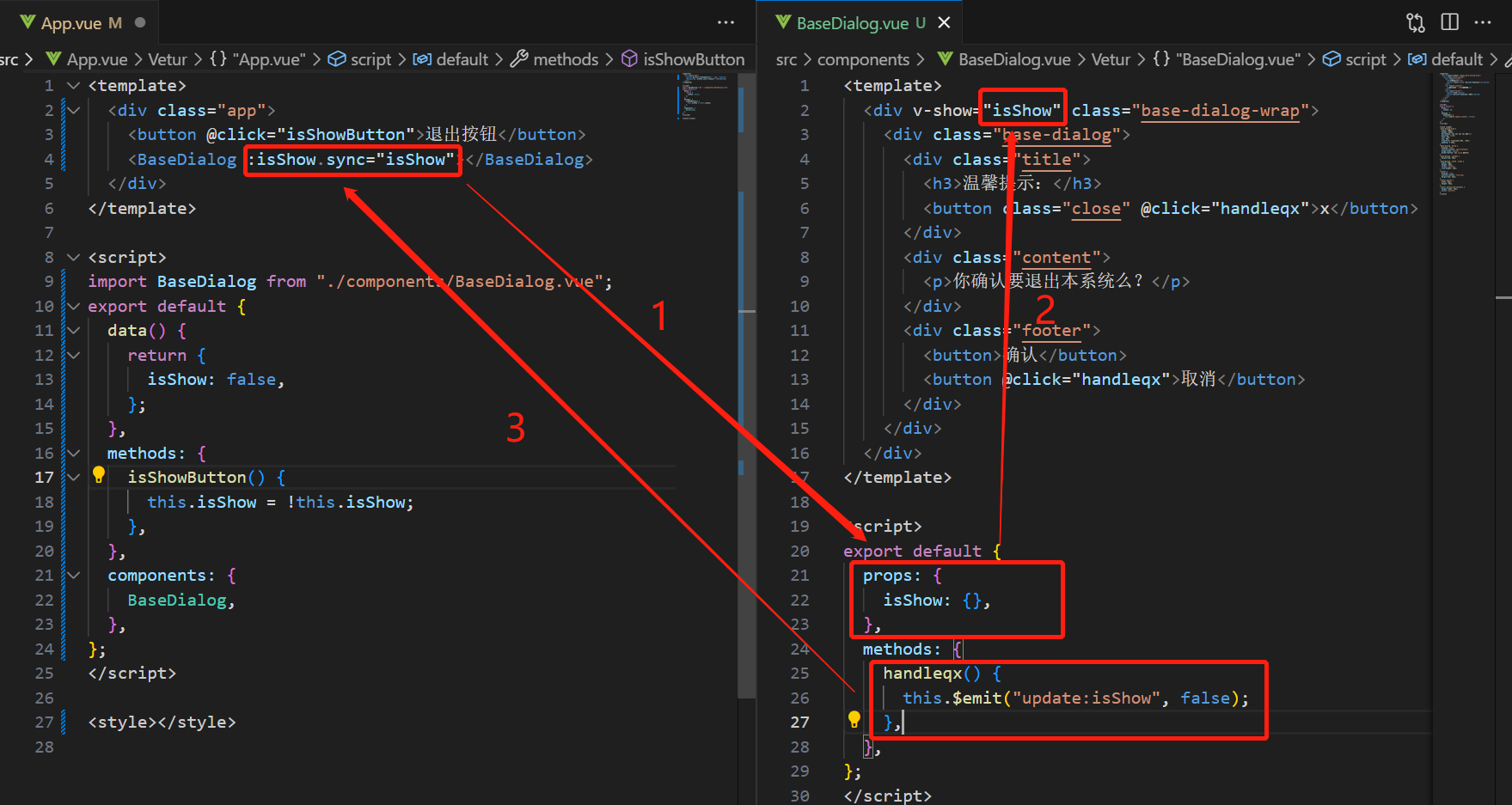The image size is (1512, 805).
Task: Click 'base-dialog-wrap' class in BaseDialog.vue
Action: pos(1221,110)
